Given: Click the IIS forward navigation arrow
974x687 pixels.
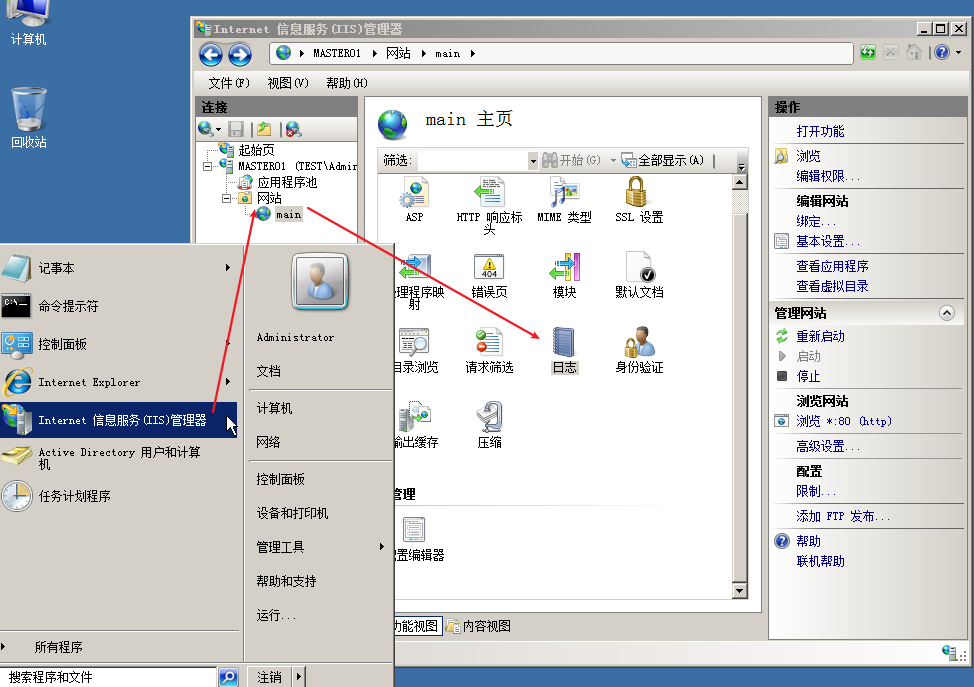Looking at the screenshot, I should point(240,55).
